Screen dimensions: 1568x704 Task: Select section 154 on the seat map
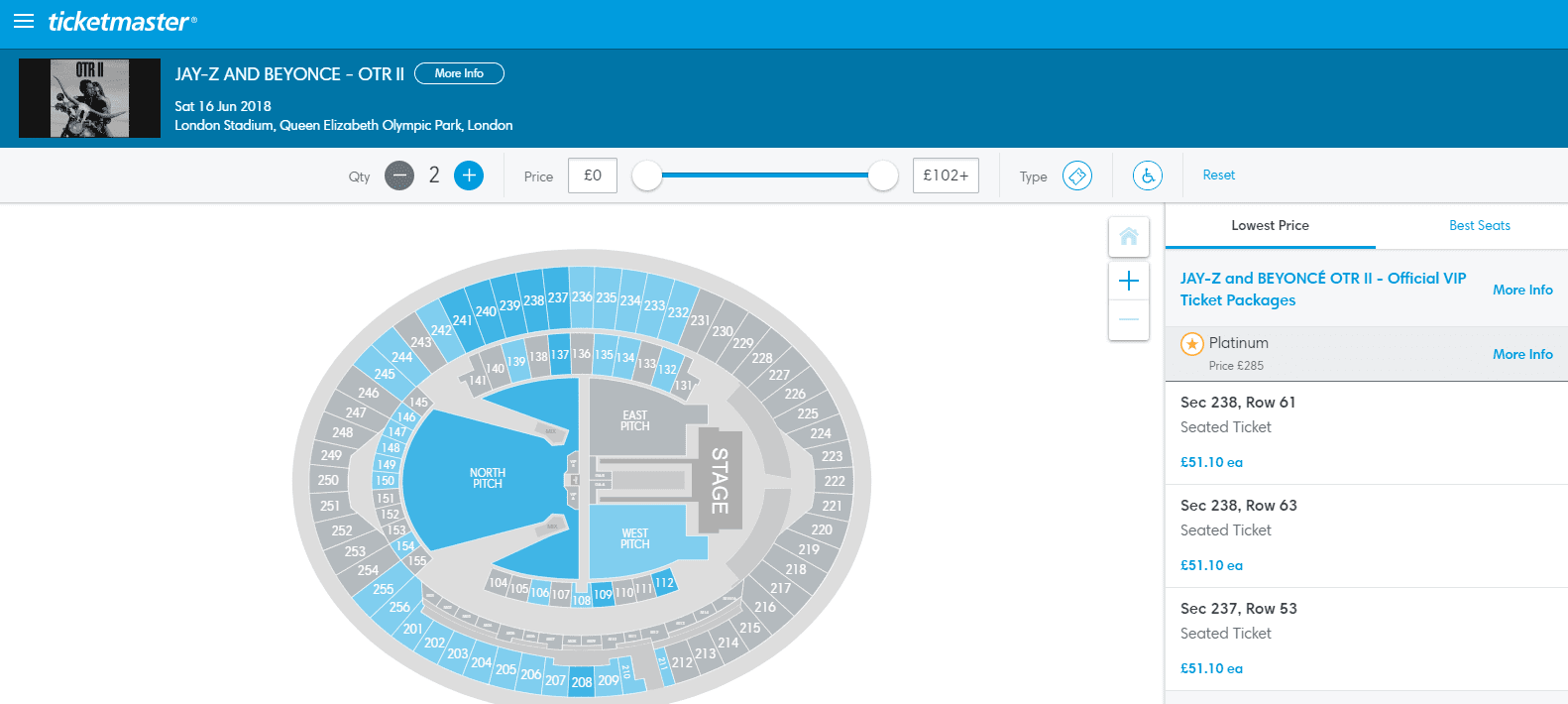pyautogui.click(x=405, y=545)
